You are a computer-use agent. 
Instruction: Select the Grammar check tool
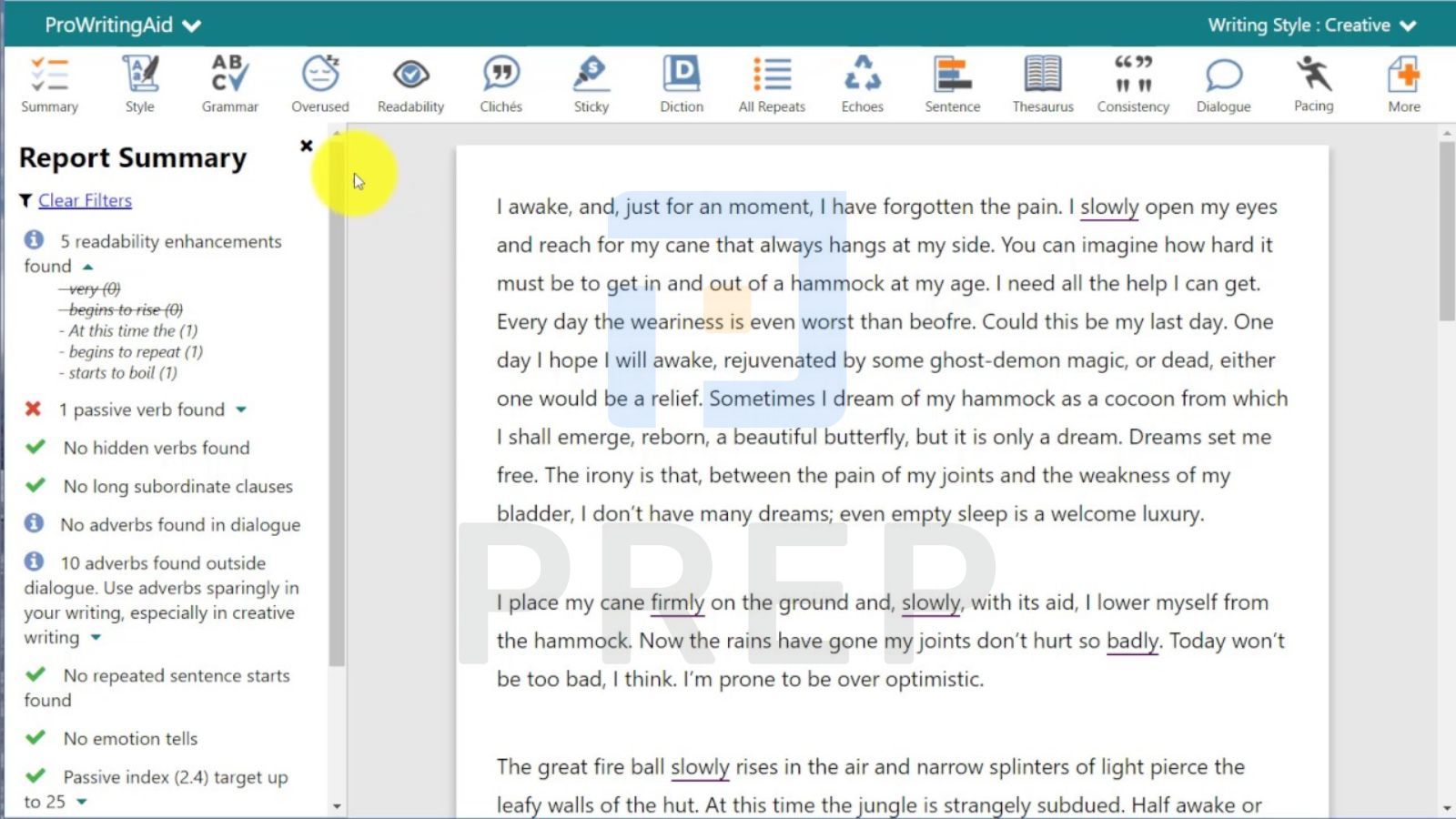click(x=229, y=82)
